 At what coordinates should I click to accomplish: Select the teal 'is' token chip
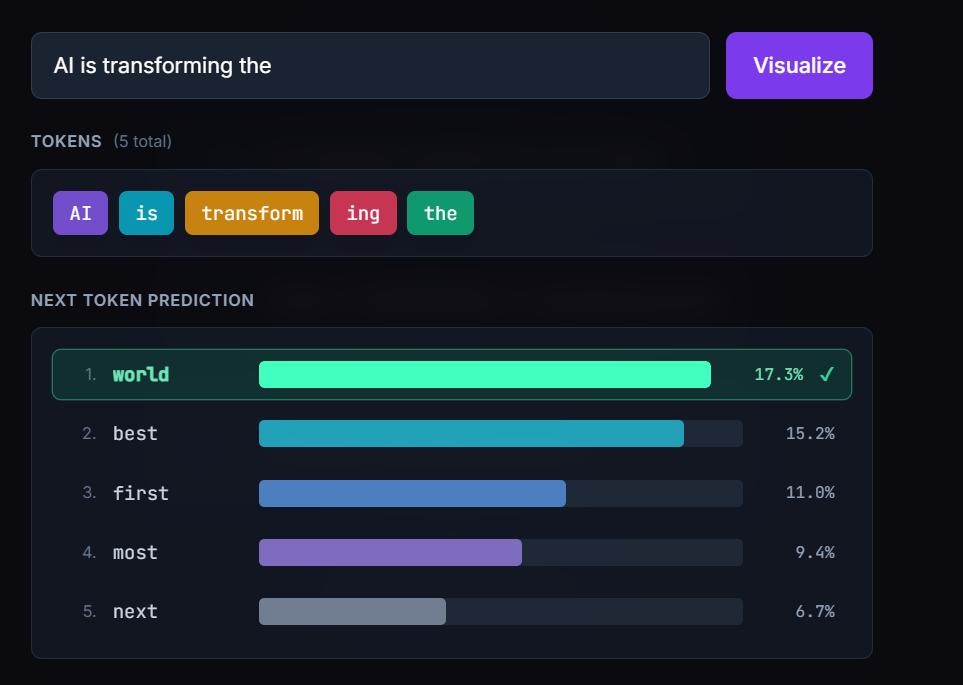pyautogui.click(x=146, y=213)
